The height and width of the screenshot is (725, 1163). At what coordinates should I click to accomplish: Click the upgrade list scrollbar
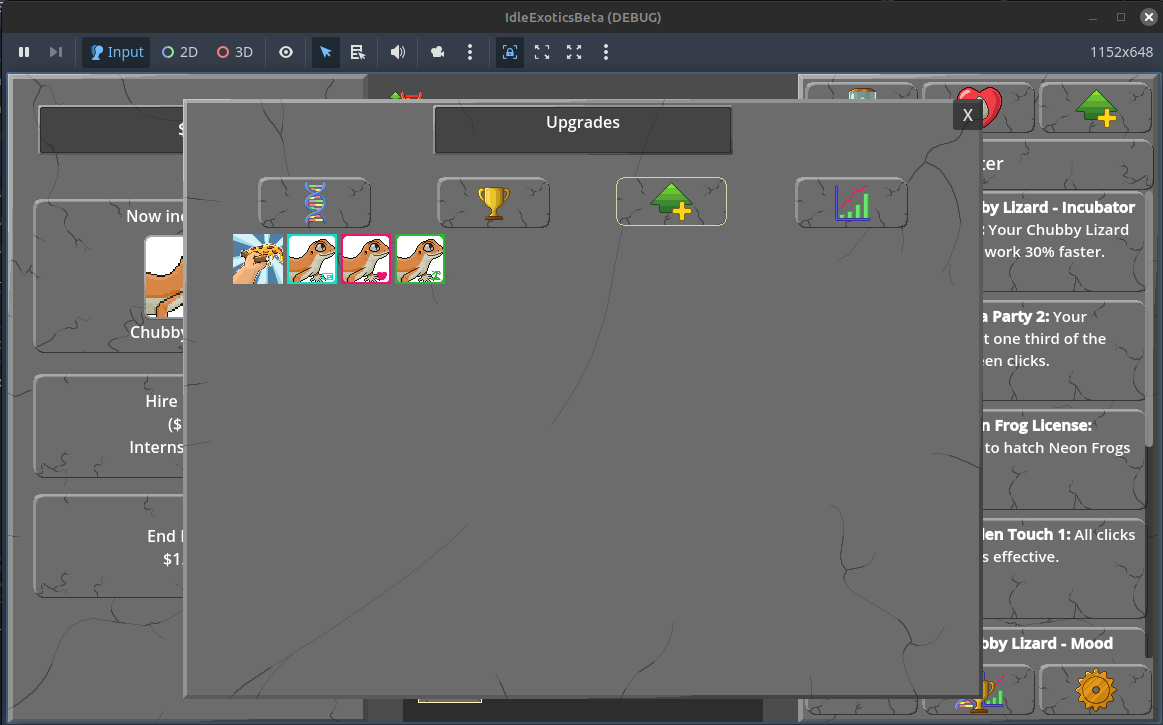(x=1151, y=319)
